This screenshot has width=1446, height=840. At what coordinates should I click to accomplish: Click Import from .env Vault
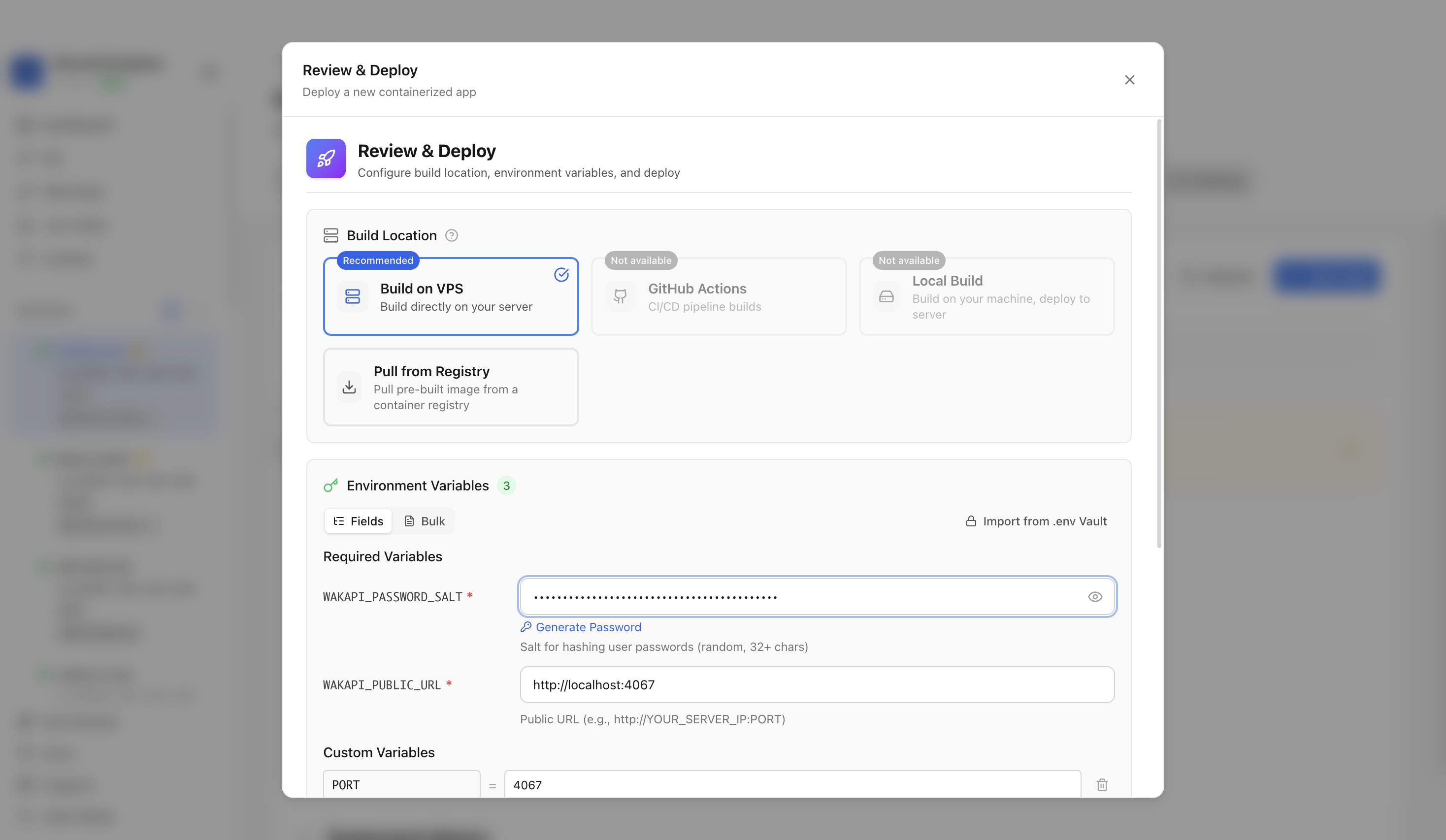(1036, 521)
